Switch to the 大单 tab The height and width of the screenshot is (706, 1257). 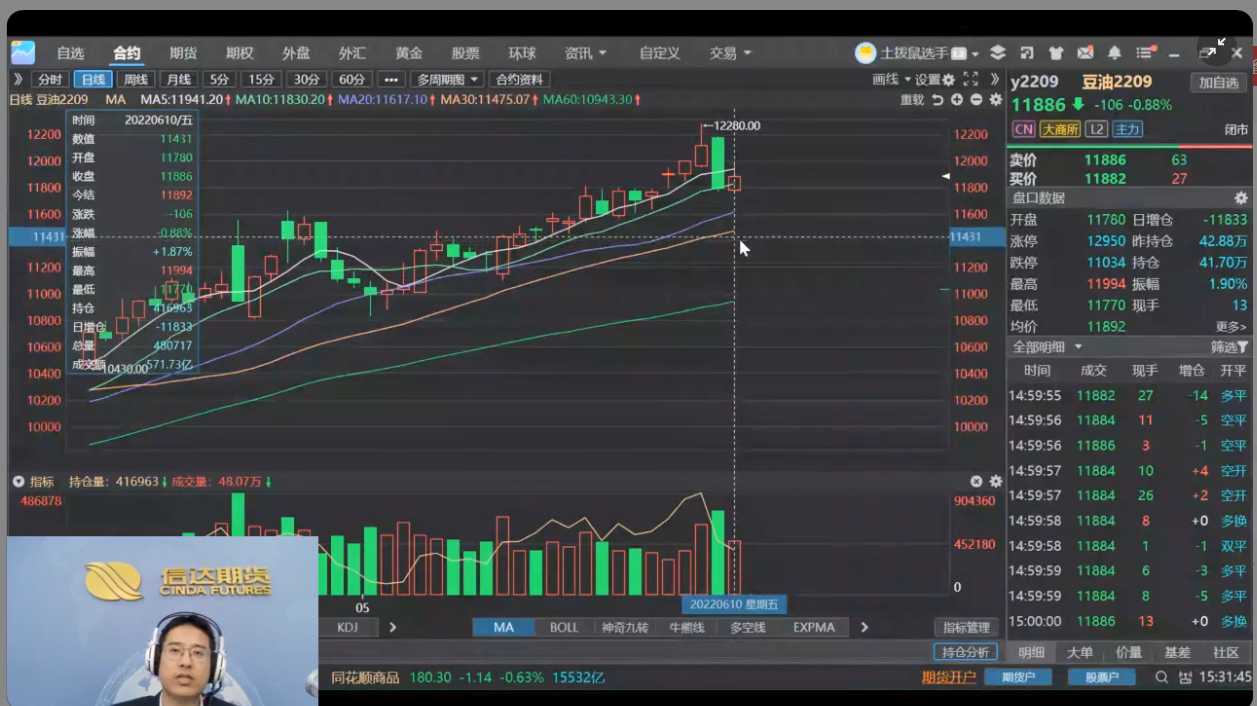(x=1080, y=652)
